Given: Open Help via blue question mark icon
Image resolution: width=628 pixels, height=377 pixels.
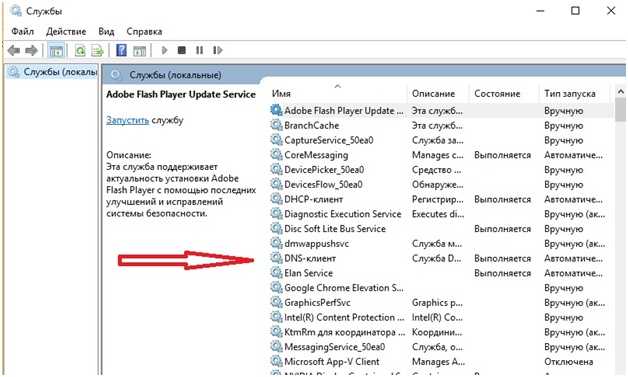Looking at the screenshot, I should (x=121, y=50).
